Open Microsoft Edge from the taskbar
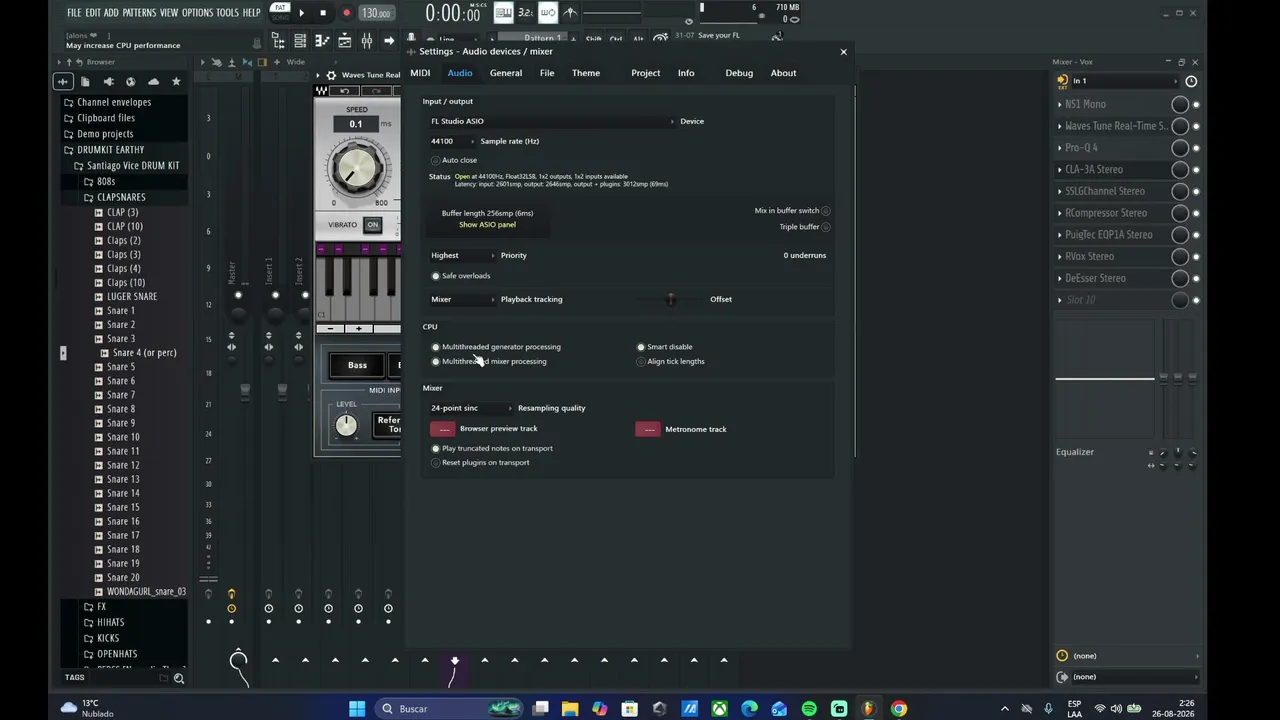 pos(749,709)
